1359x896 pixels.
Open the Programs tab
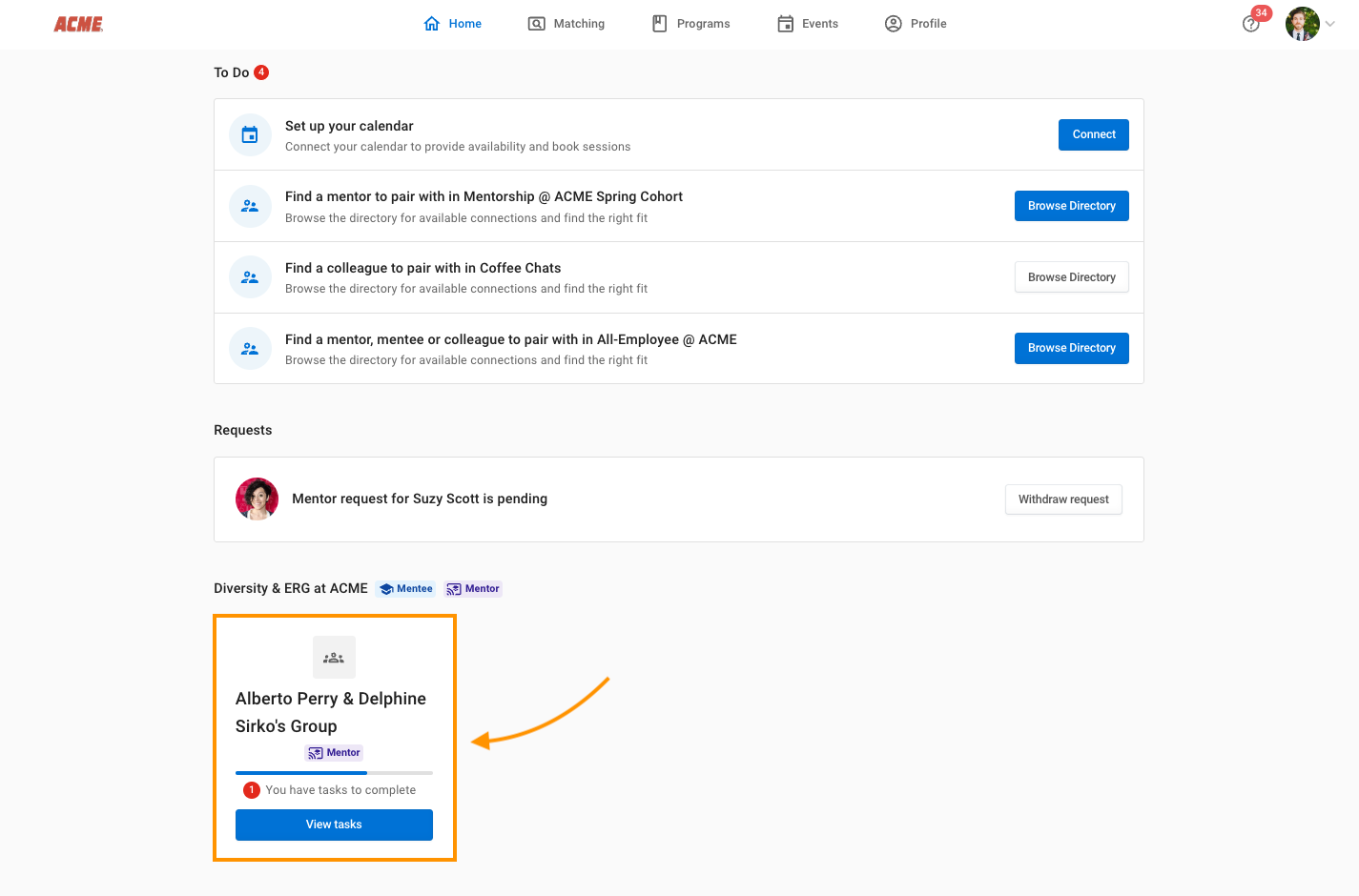click(x=691, y=24)
